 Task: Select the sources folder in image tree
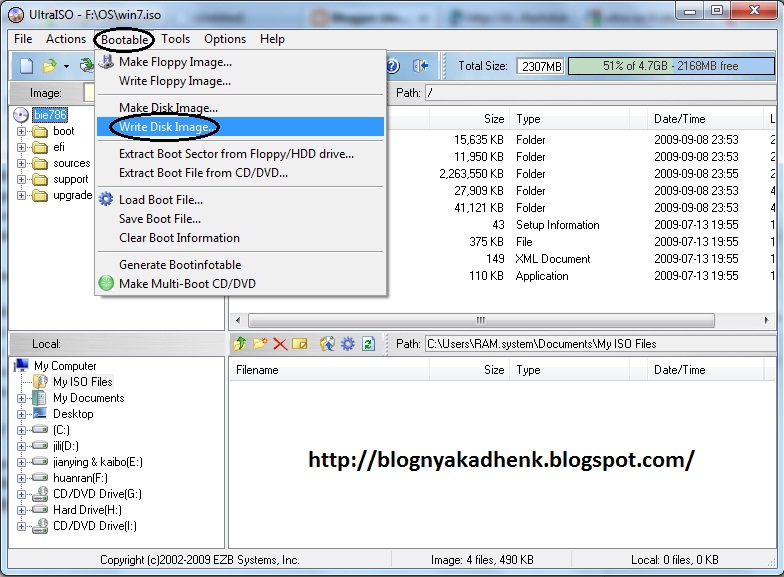(72, 163)
